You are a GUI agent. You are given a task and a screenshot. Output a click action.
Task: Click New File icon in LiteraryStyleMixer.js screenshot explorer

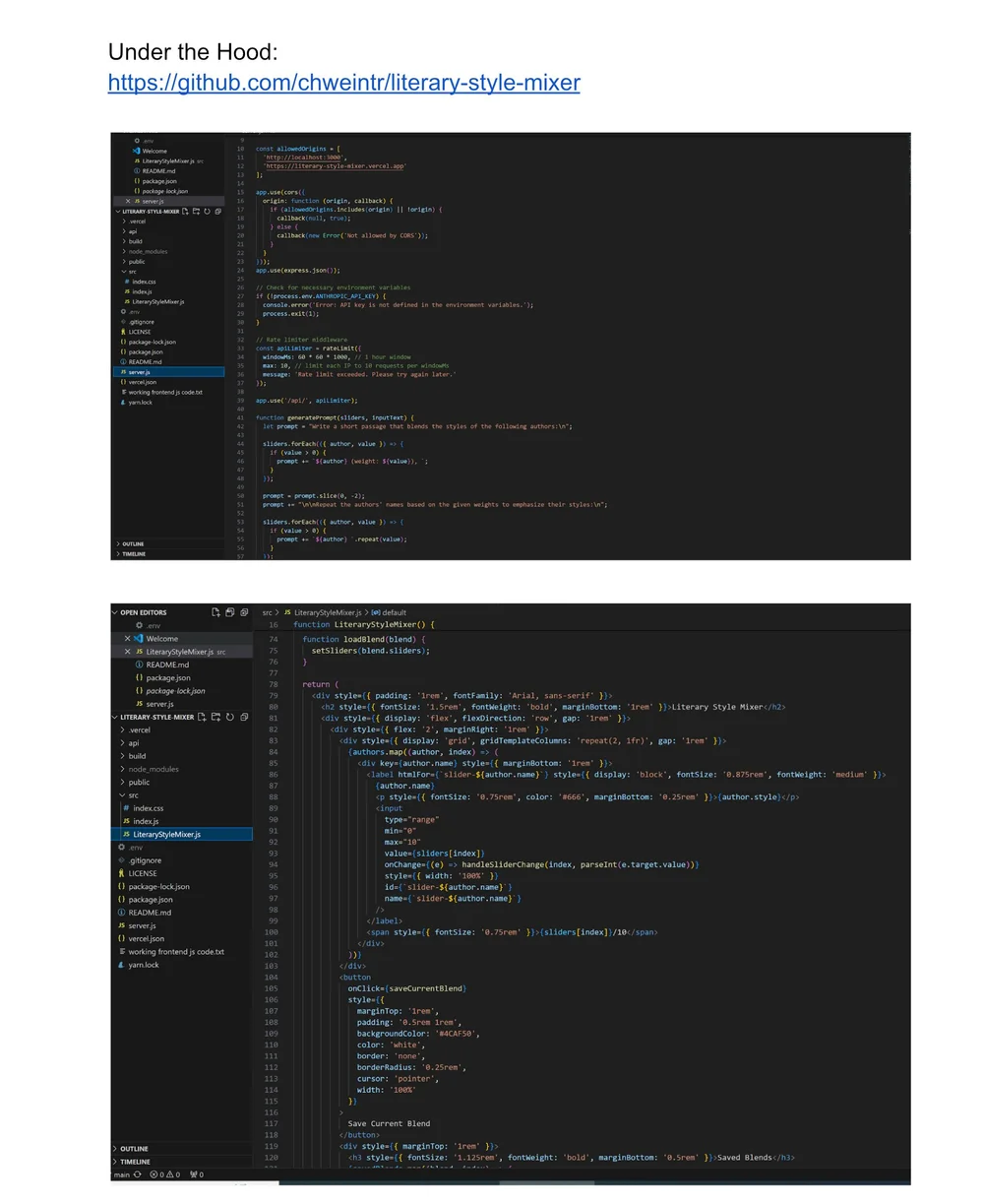coord(202,717)
